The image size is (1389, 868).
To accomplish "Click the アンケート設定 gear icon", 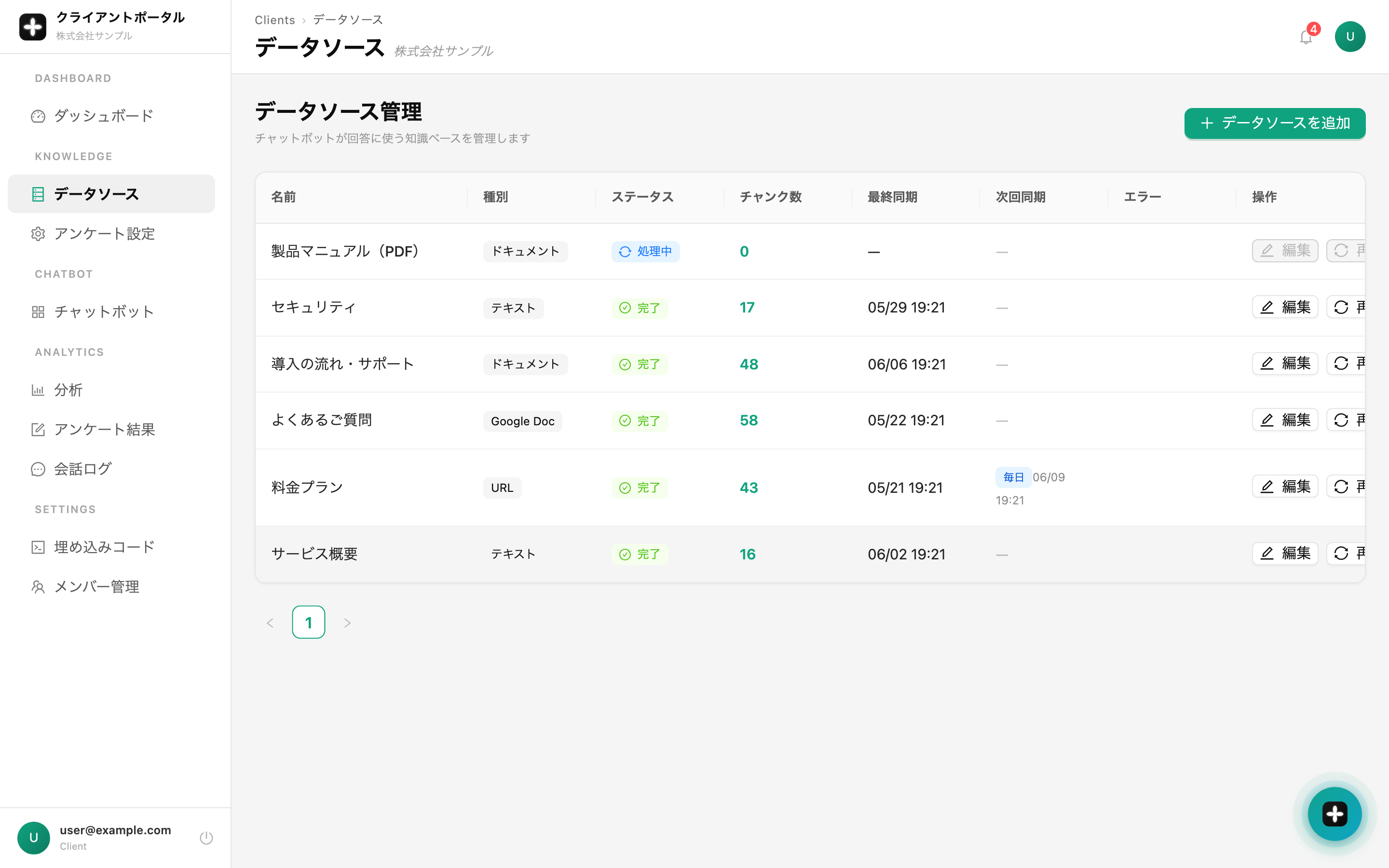I will click(x=38, y=234).
